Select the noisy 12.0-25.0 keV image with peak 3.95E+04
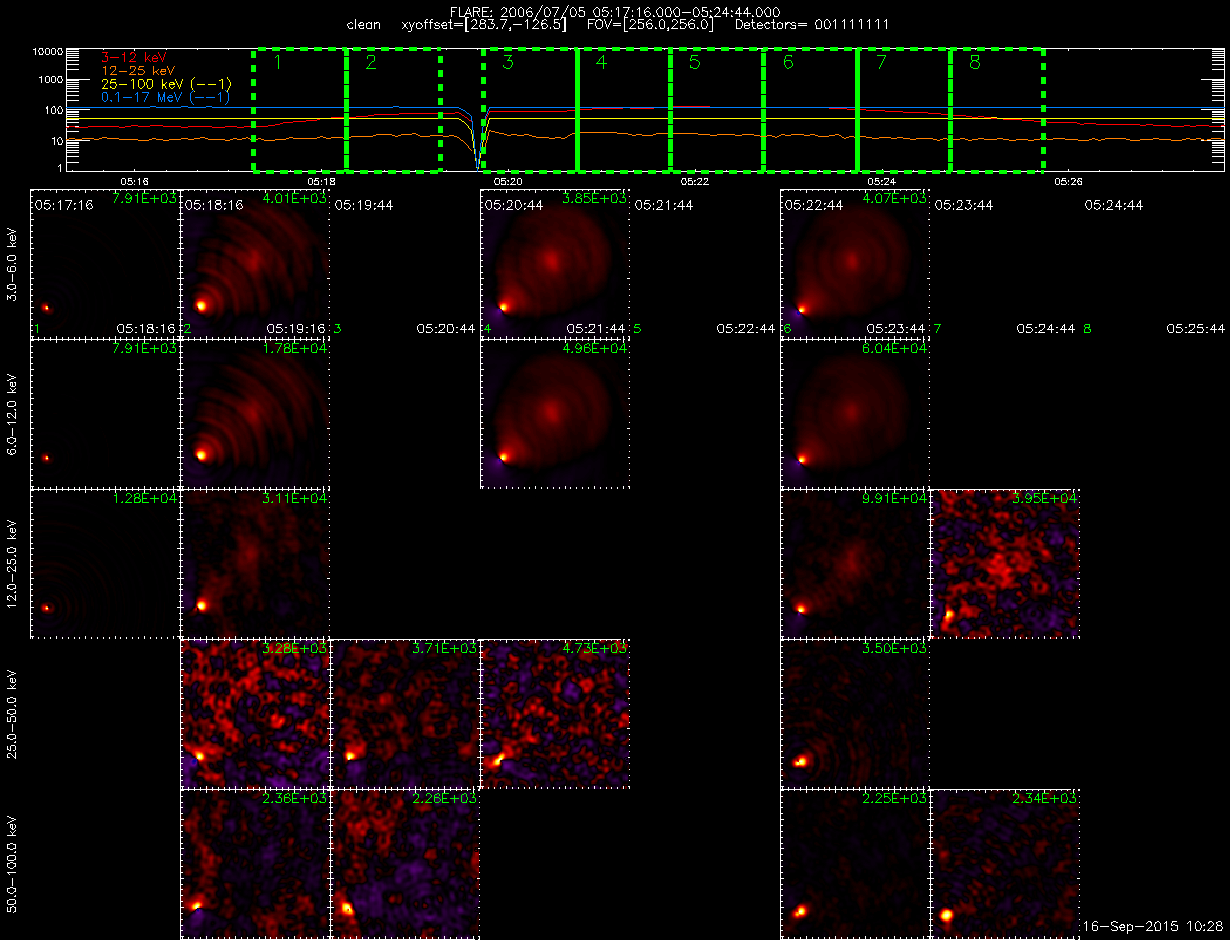The width and height of the screenshot is (1230, 940). [x=1005, y=564]
